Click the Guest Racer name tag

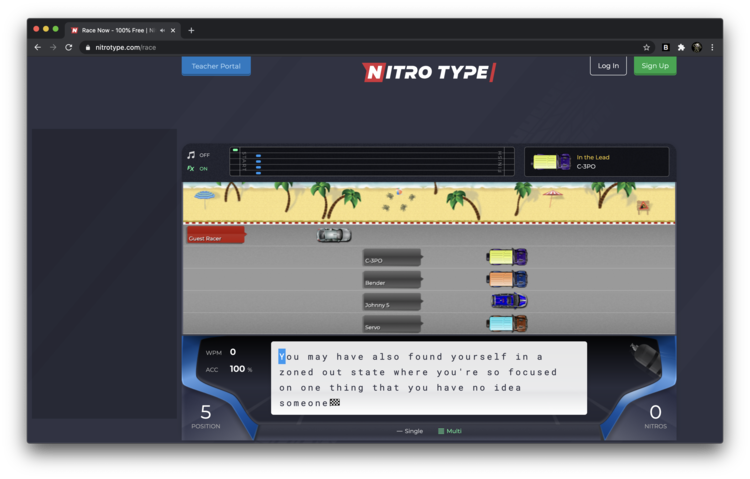[216, 235]
